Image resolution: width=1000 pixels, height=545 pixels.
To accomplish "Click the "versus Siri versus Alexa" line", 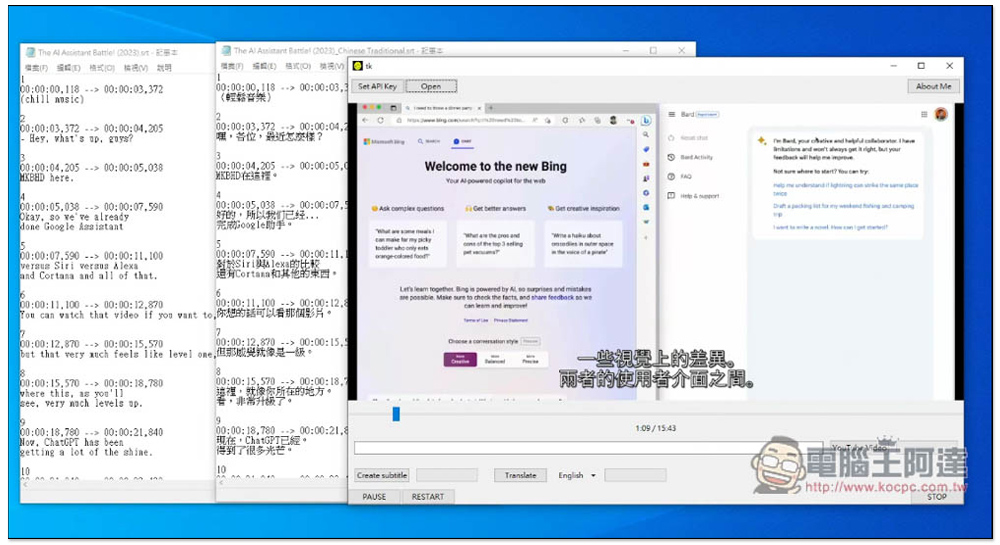I will pos(79,266).
